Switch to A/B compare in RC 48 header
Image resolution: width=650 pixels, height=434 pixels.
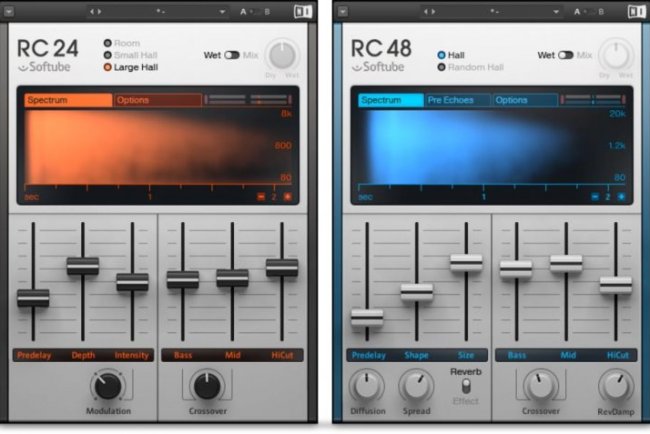tap(589, 12)
